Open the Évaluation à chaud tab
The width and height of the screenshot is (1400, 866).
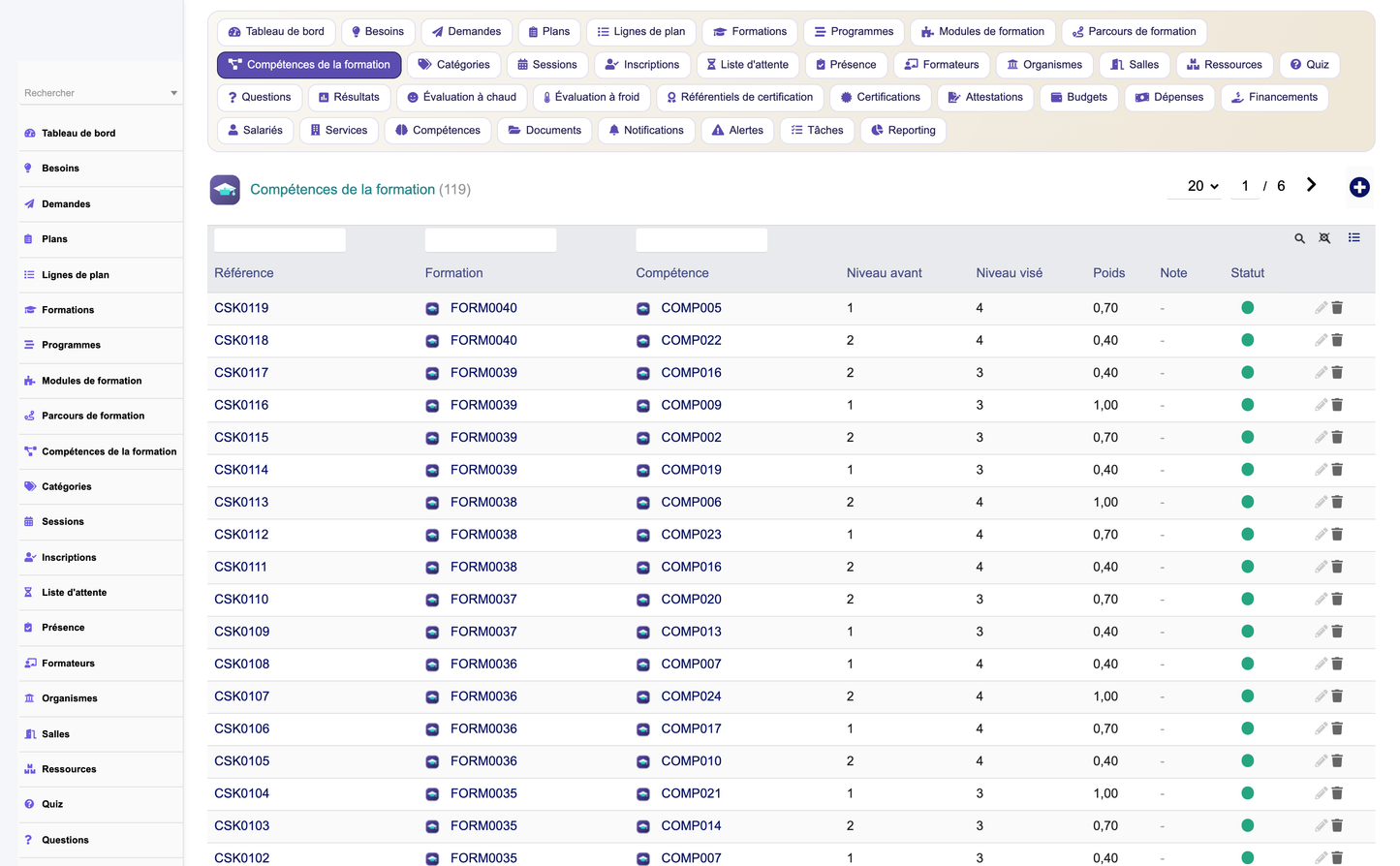coord(461,98)
